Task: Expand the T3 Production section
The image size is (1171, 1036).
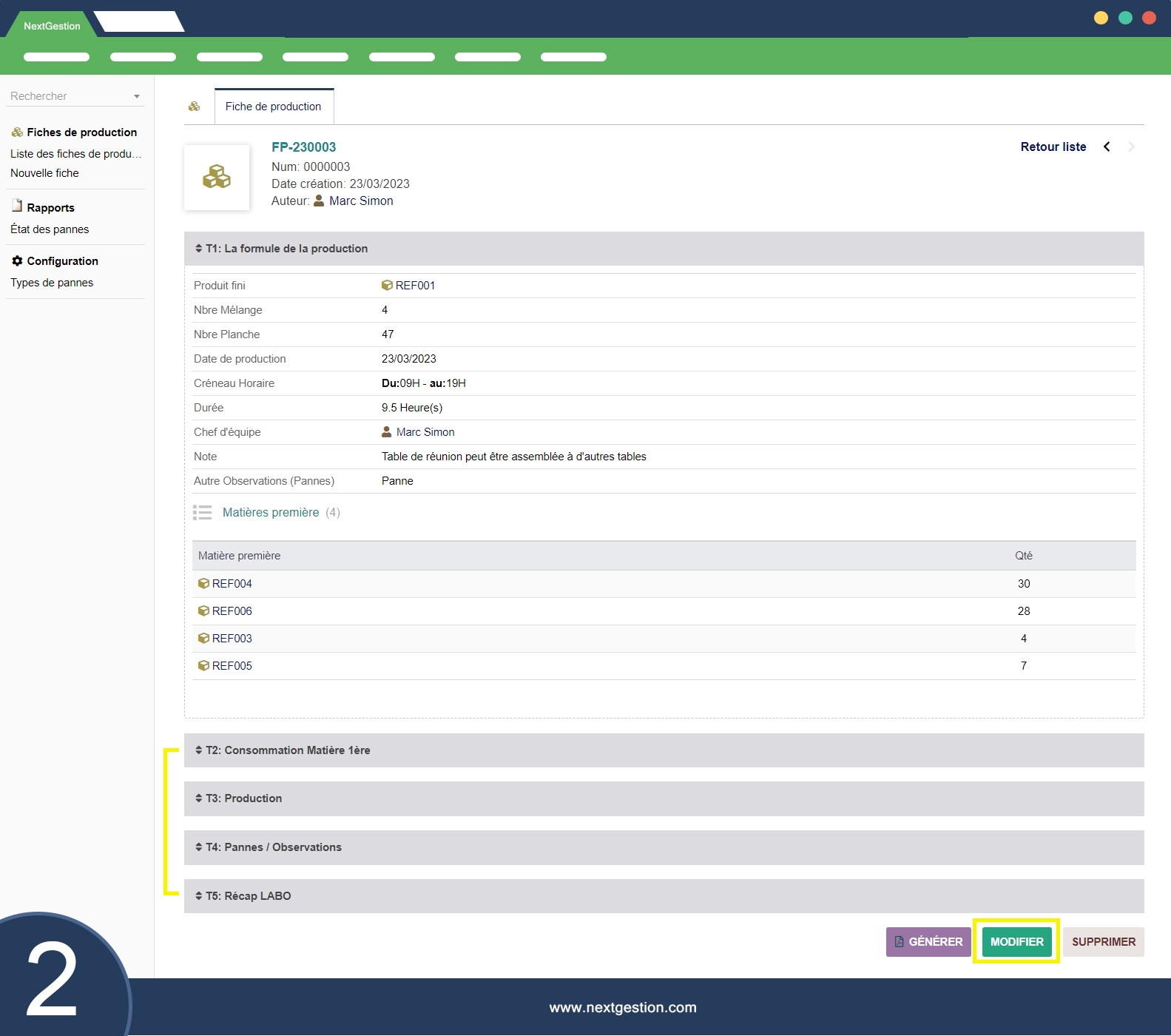Action: click(x=243, y=798)
